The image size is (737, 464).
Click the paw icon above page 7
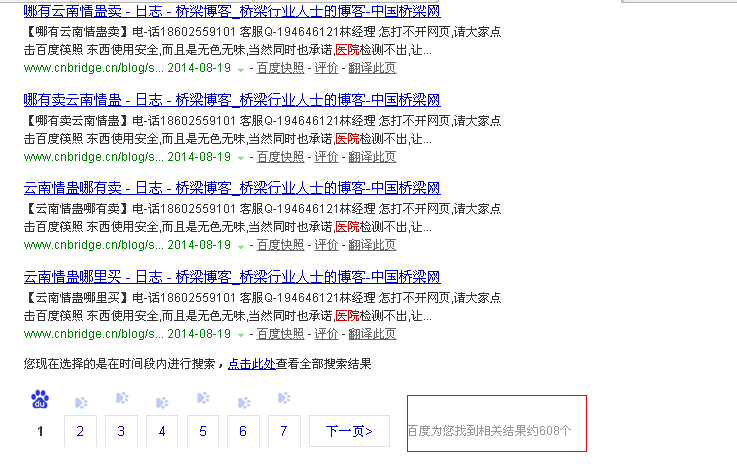[x=284, y=398]
